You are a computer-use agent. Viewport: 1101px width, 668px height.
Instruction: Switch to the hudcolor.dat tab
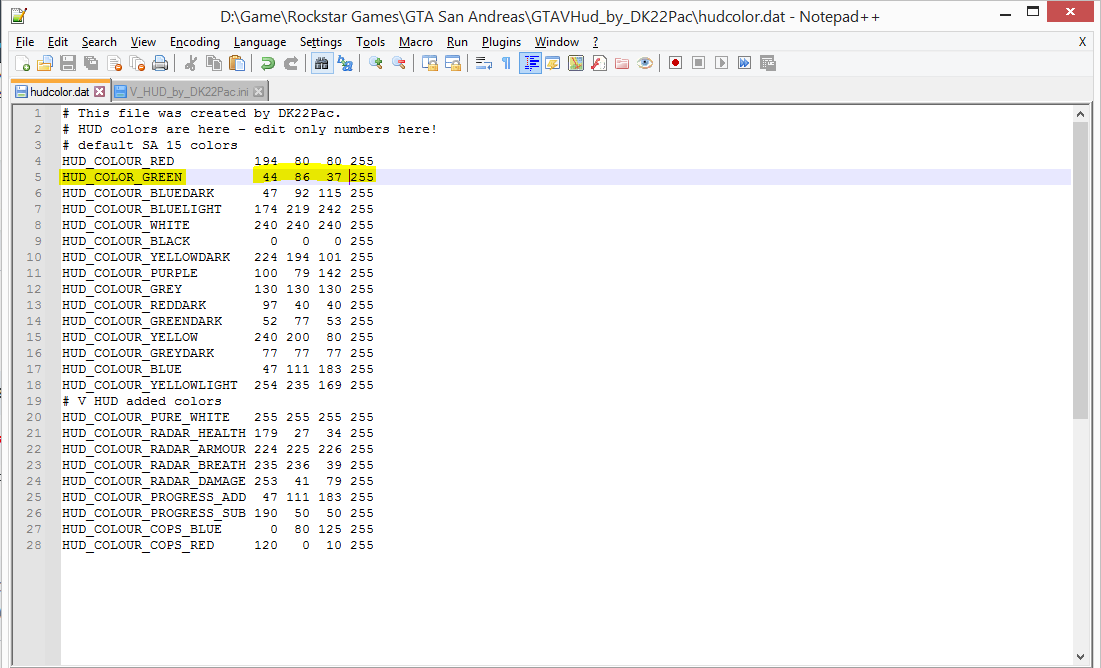point(59,92)
